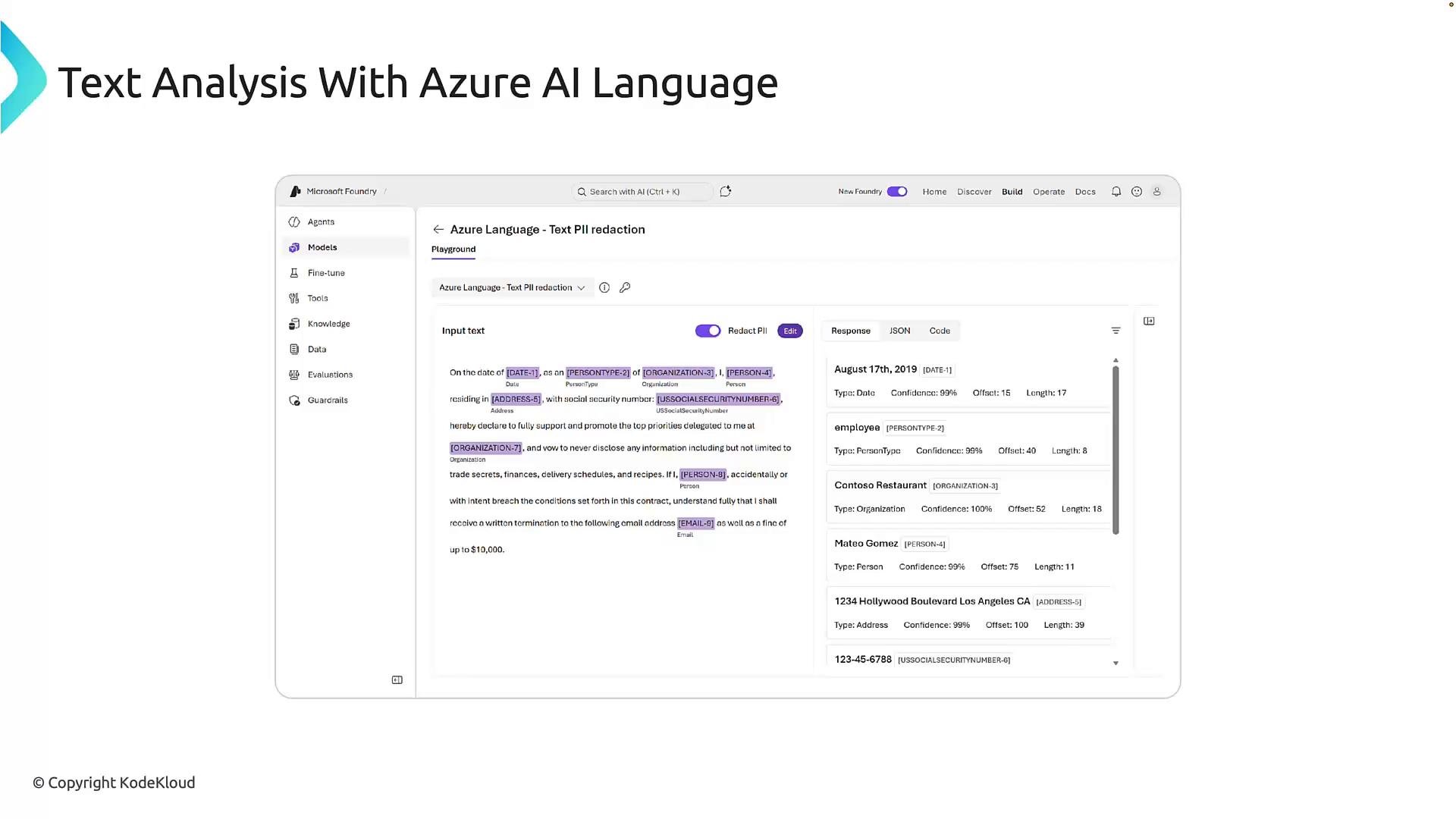Switch to the JSON tab
Image resolution: width=1456 pixels, height=819 pixels.
click(899, 331)
